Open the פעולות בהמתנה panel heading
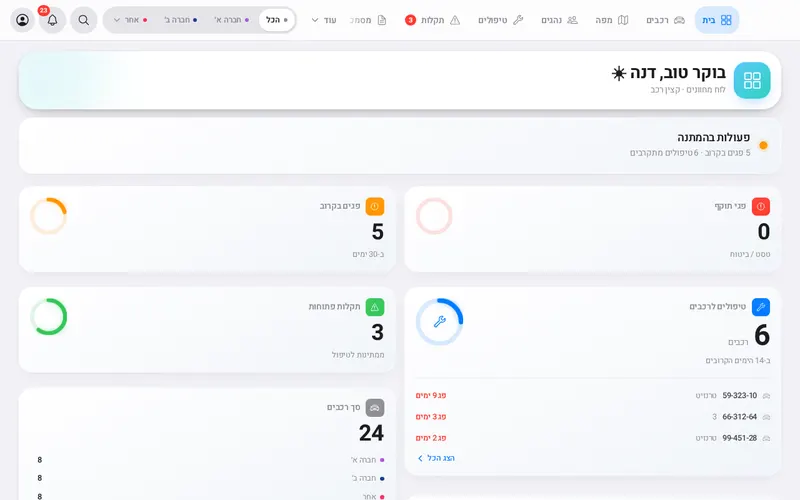800x500 pixels. click(713, 137)
